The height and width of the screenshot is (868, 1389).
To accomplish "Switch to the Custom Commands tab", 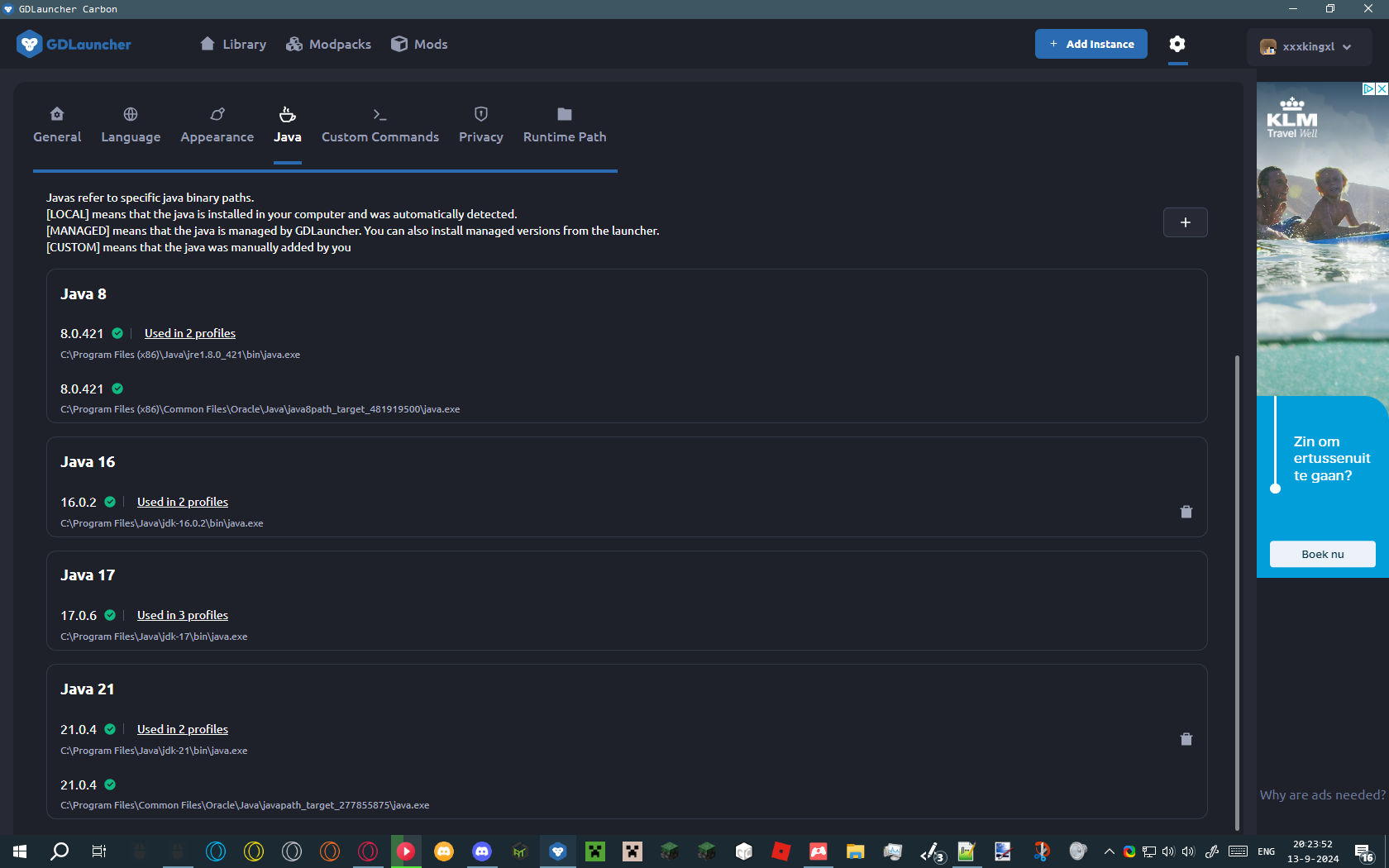I will tap(380, 126).
